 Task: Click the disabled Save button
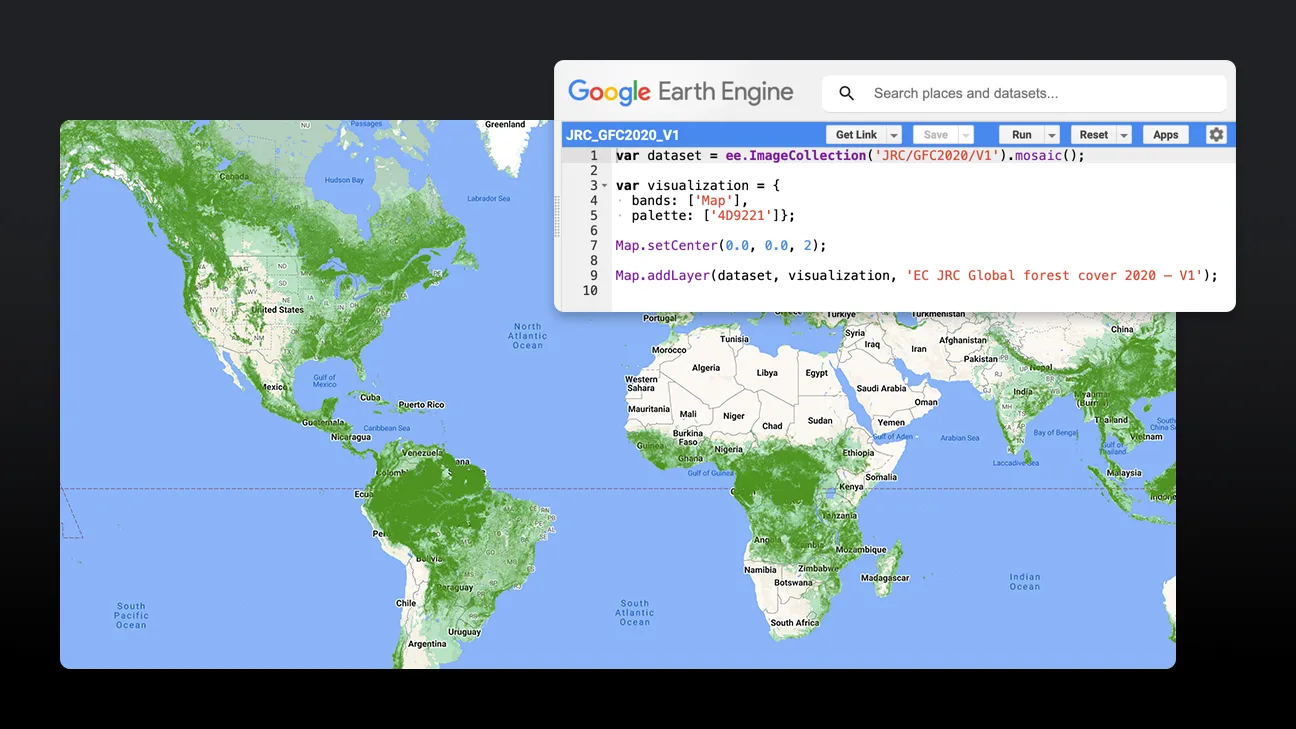coord(937,133)
